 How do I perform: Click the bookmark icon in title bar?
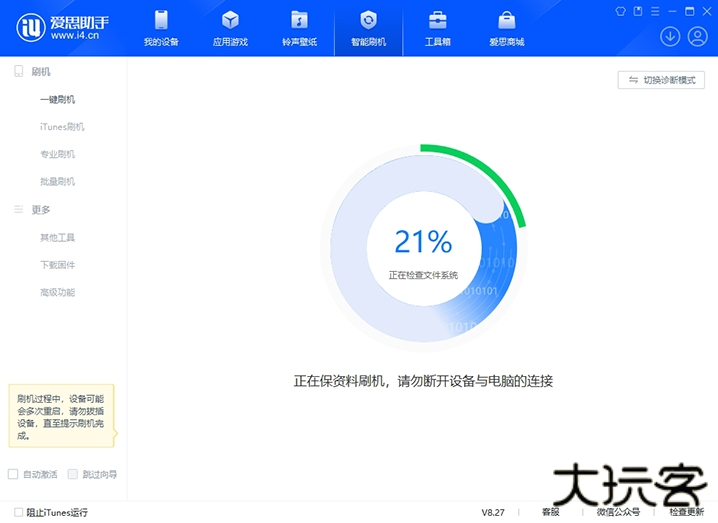click(x=638, y=11)
